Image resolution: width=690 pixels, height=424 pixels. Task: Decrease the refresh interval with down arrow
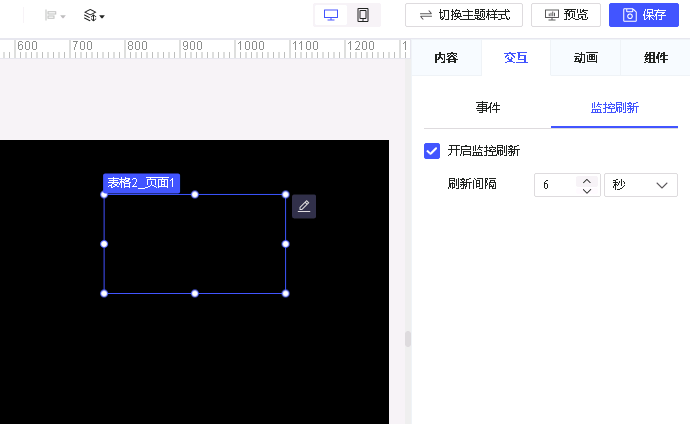click(587, 190)
